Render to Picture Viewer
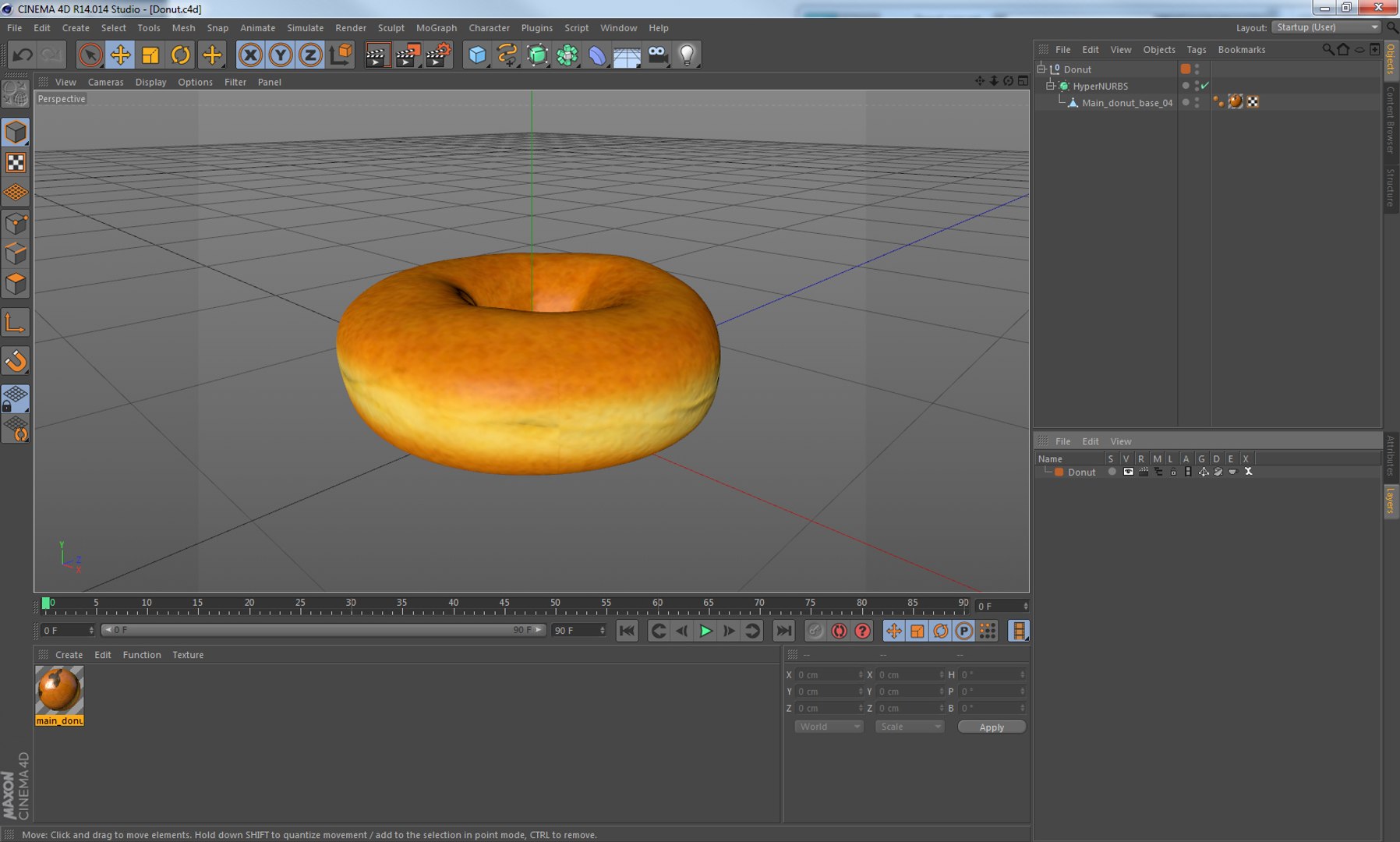The width and height of the screenshot is (1400, 842). (408, 55)
